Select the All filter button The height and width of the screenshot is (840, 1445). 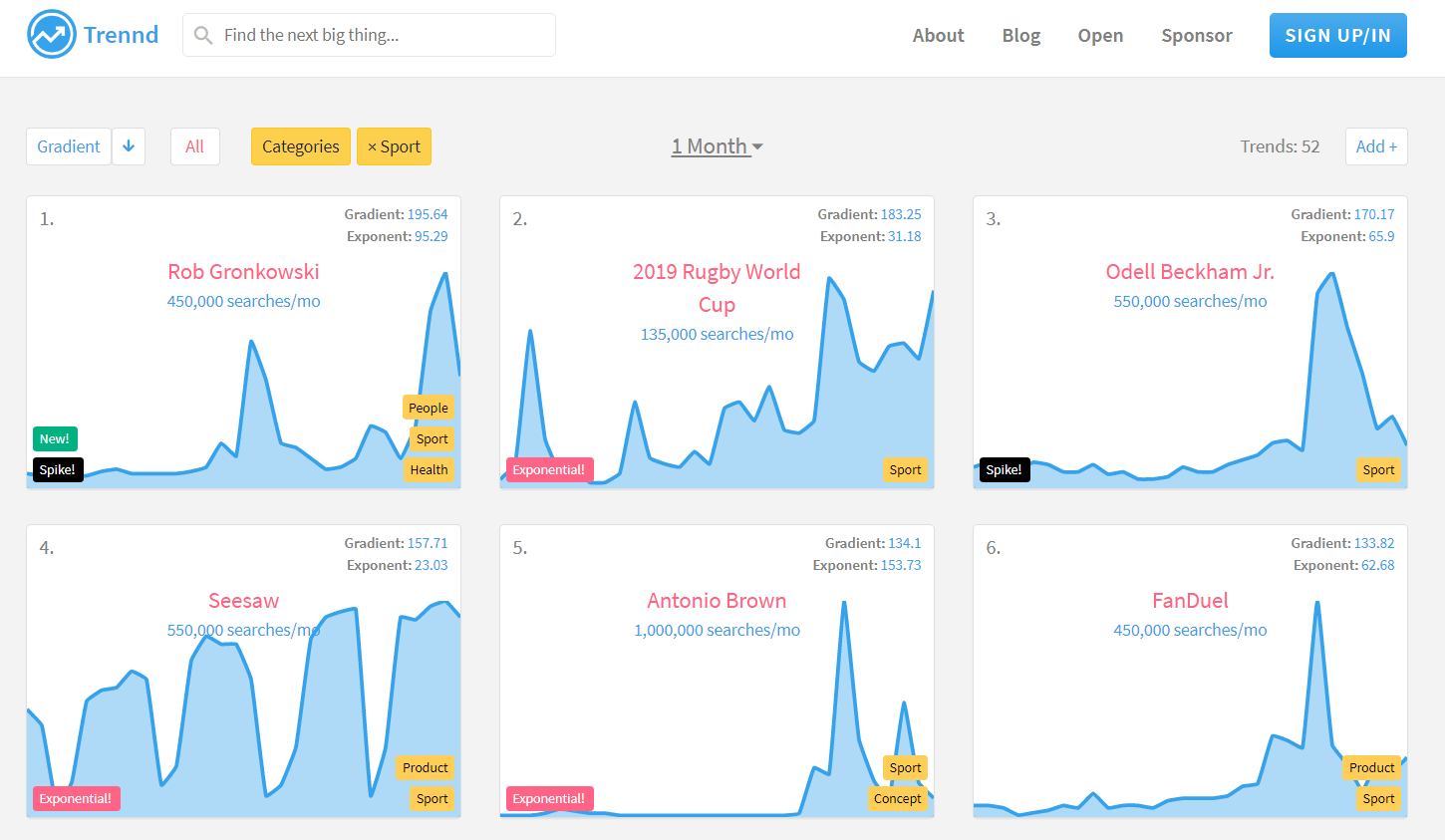[x=194, y=146]
